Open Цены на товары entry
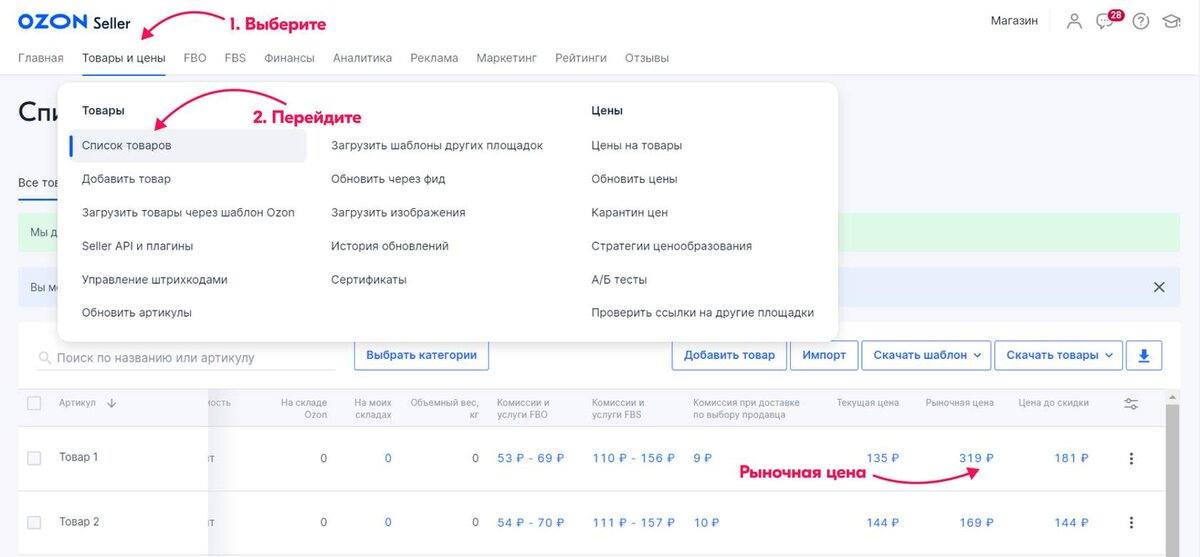The width and height of the screenshot is (1200, 557). pyautogui.click(x=637, y=146)
